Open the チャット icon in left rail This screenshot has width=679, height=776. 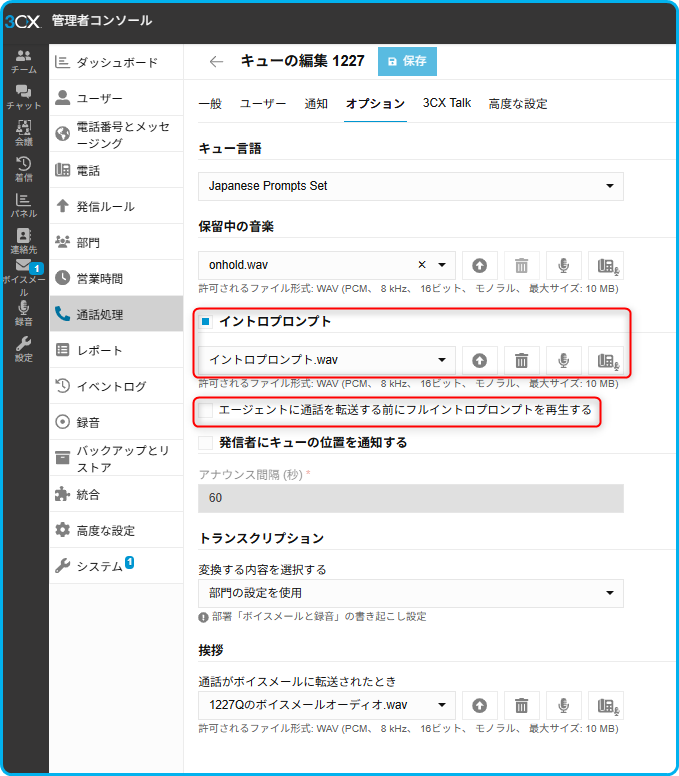pos(23,97)
